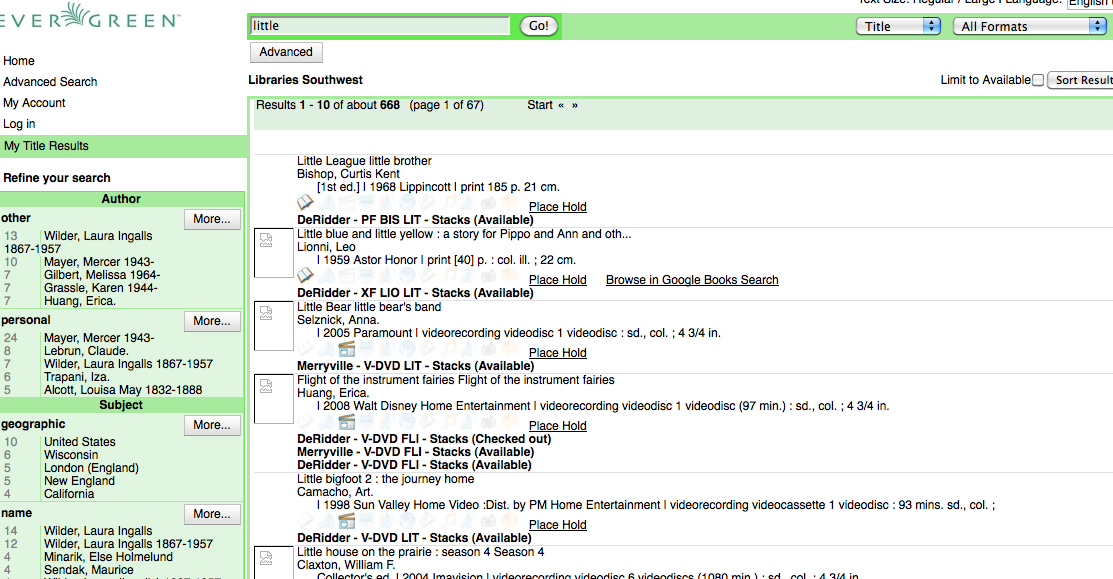Click the search box containing 'little'
Viewport: 1113px width, 579px height.
point(380,26)
